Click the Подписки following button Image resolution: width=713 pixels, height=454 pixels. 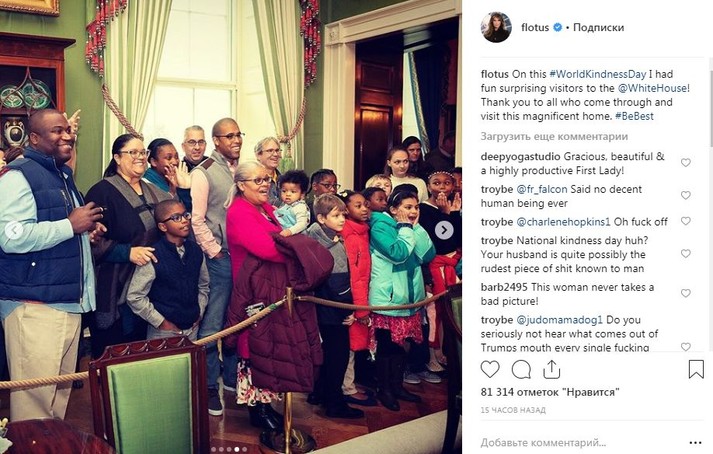pos(598,27)
